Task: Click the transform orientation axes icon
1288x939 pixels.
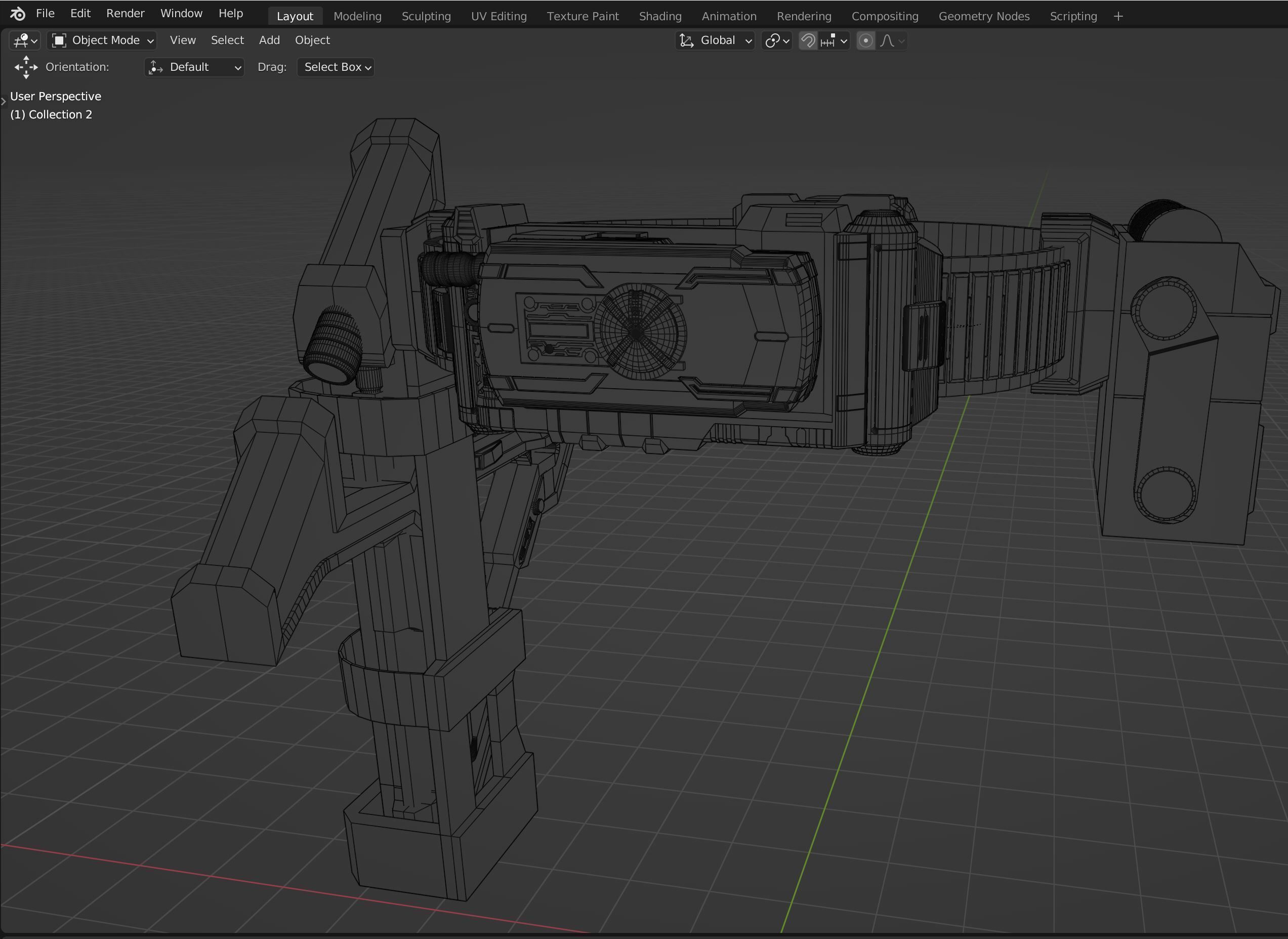Action: 687,41
